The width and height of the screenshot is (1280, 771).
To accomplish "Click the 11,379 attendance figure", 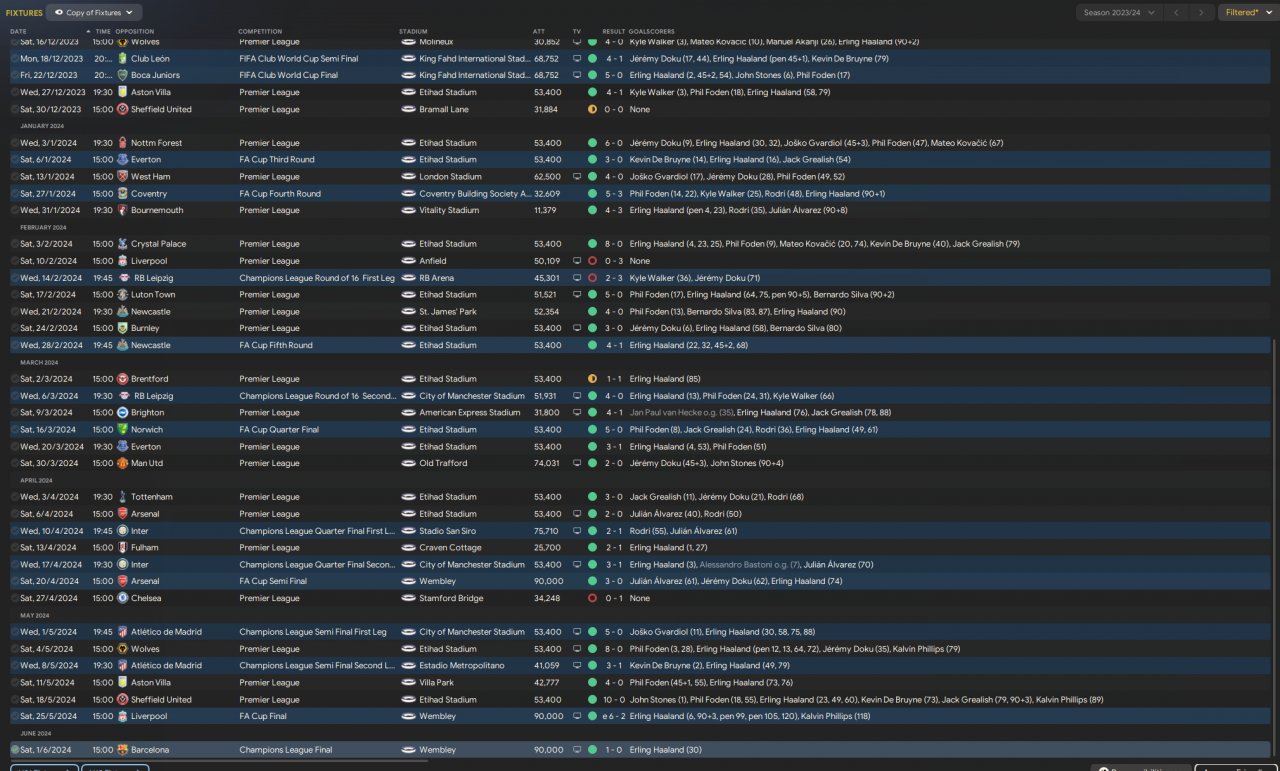I will (547, 211).
